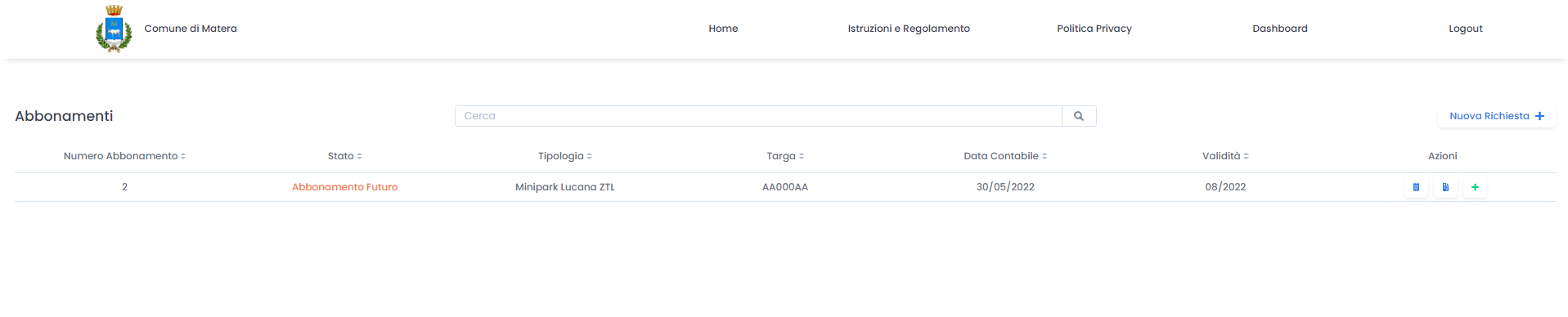Click the blue invoice document icon in Azioni
The width and height of the screenshot is (1568, 317).
tap(1445, 187)
